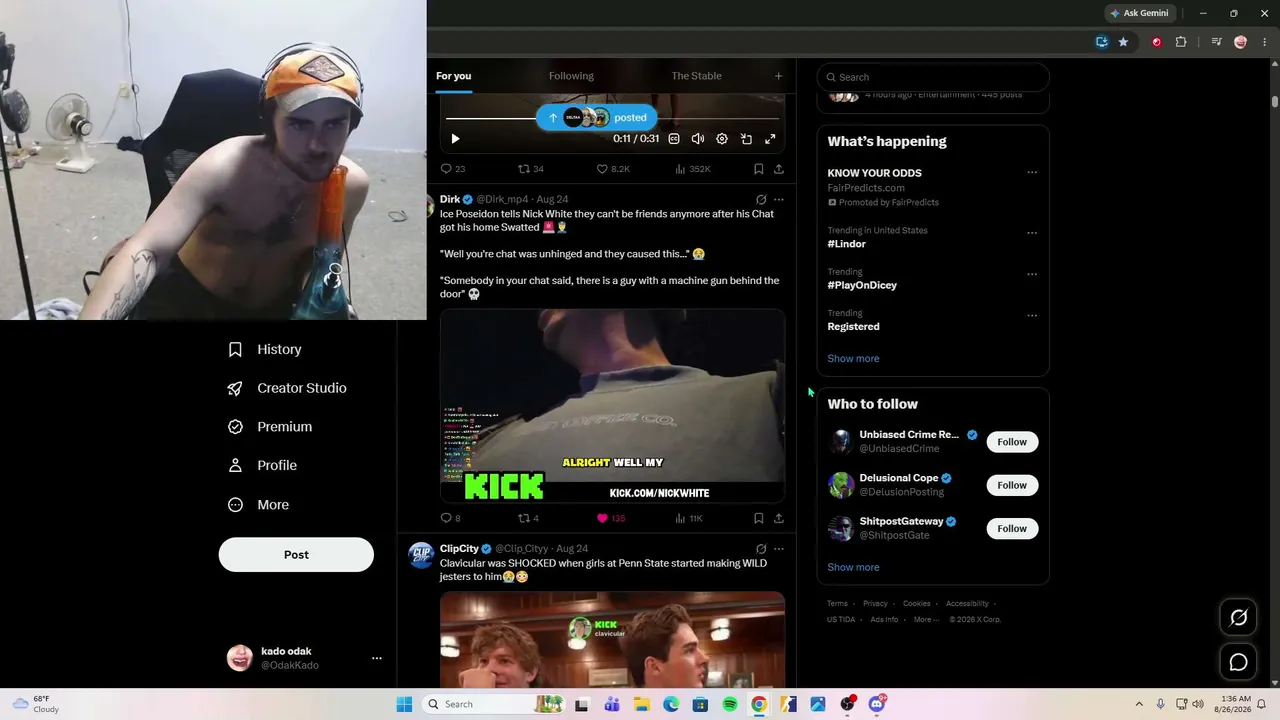Share Dirk's post
Image resolution: width=1280 pixels, height=720 pixels.
click(x=779, y=518)
